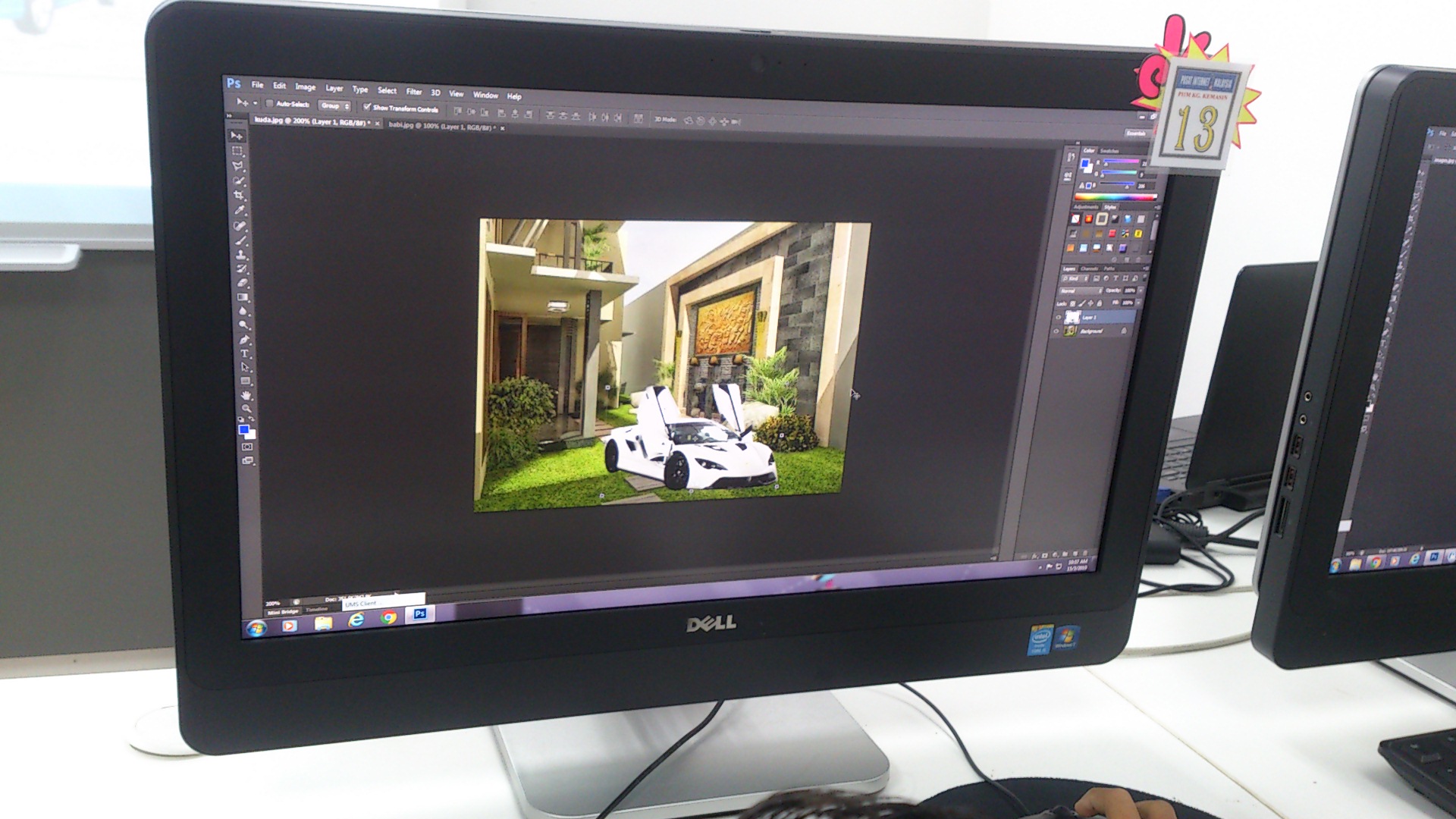Uncheck Show Transform Controls
Viewport: 1456px width, 819px height.
pyautogui.click(x=367, y=107)
